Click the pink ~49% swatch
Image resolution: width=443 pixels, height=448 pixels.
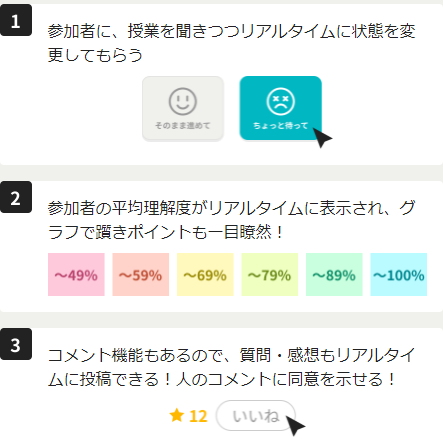[x=76, y=274]
